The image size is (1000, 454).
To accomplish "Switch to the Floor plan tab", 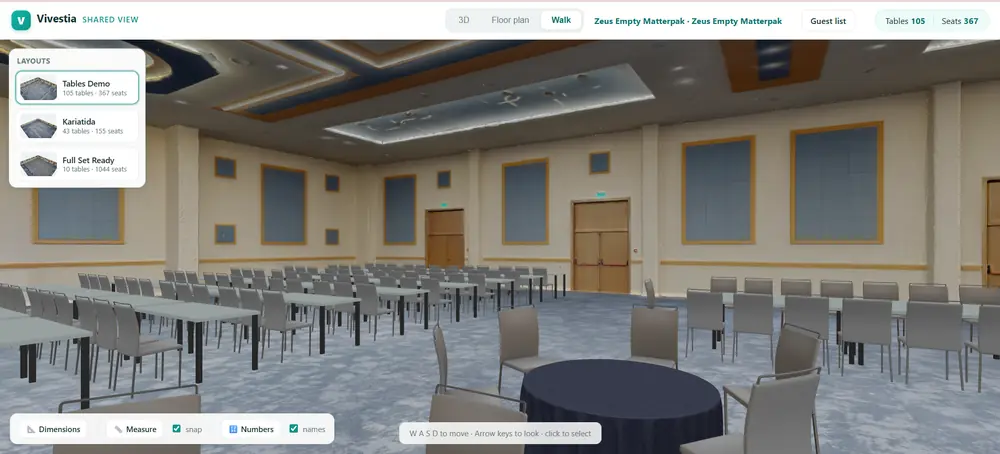I will click(510, 20).
